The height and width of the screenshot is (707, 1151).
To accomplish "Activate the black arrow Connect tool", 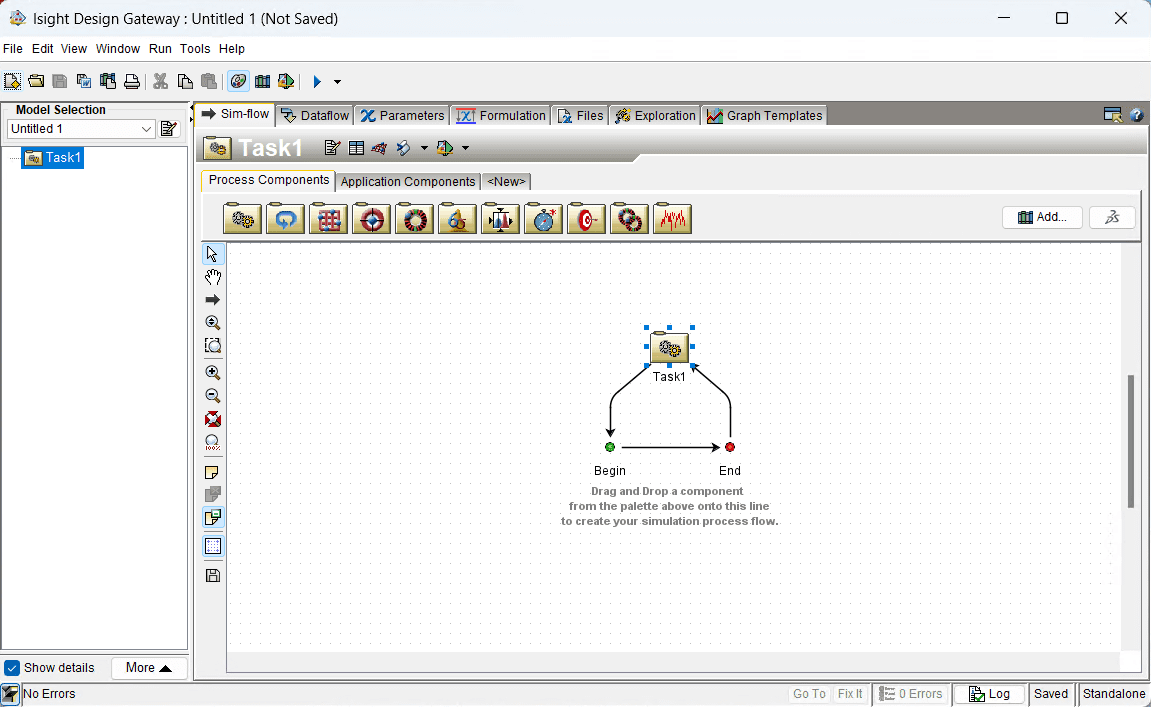I will (x=213, y=300).
